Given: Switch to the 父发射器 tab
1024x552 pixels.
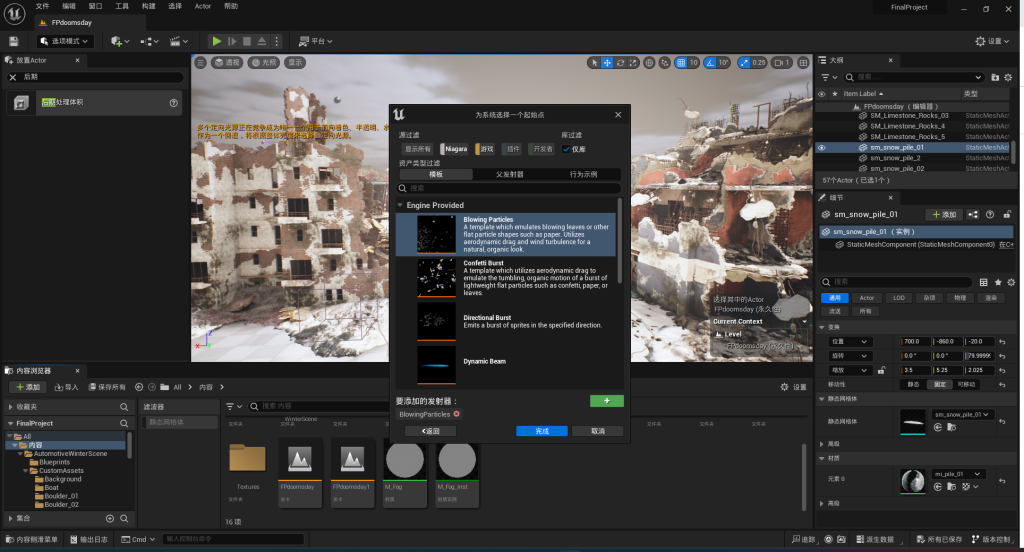Looking at the screenshot, I should click(509, 174).
